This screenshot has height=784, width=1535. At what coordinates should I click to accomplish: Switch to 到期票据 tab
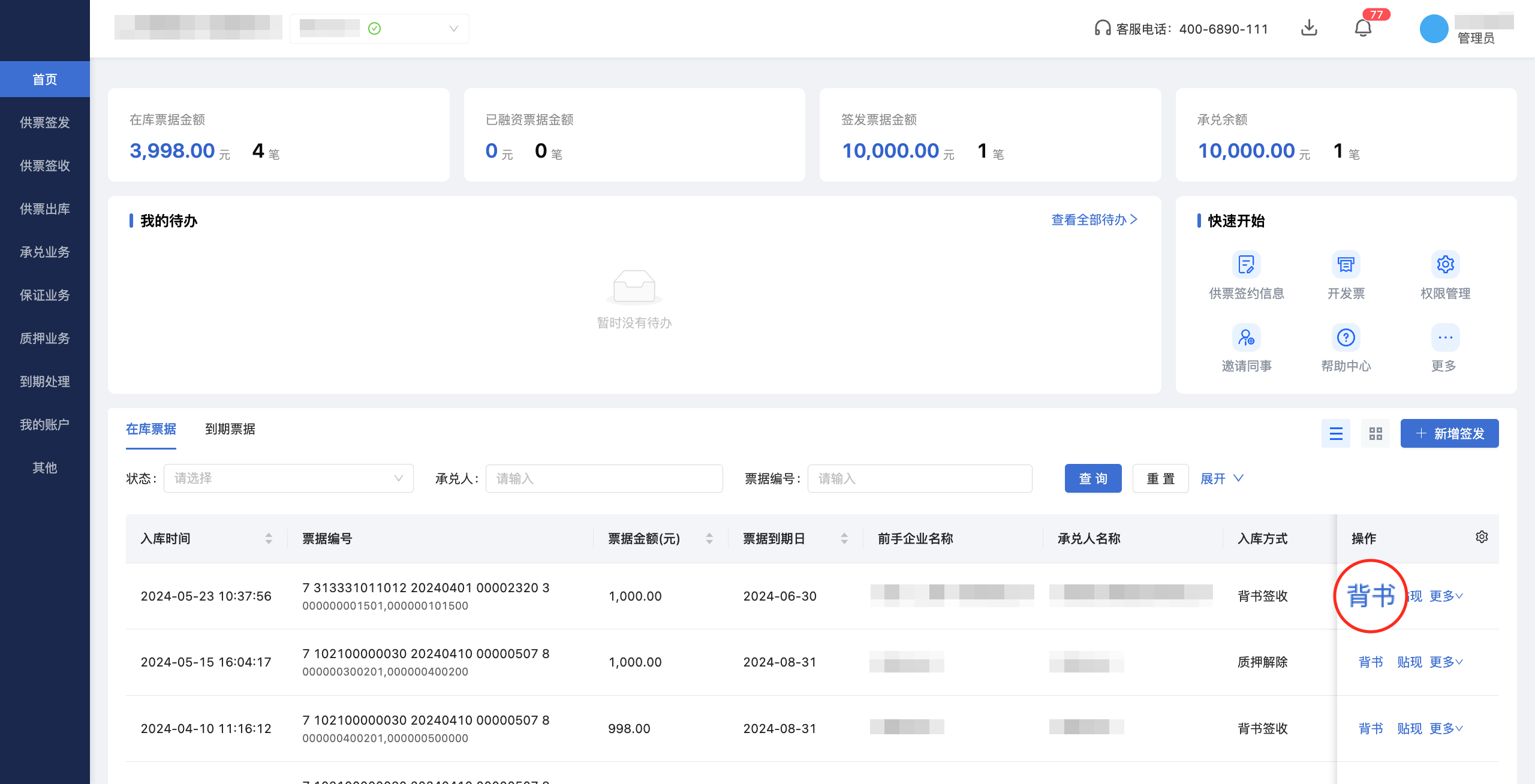230,429
